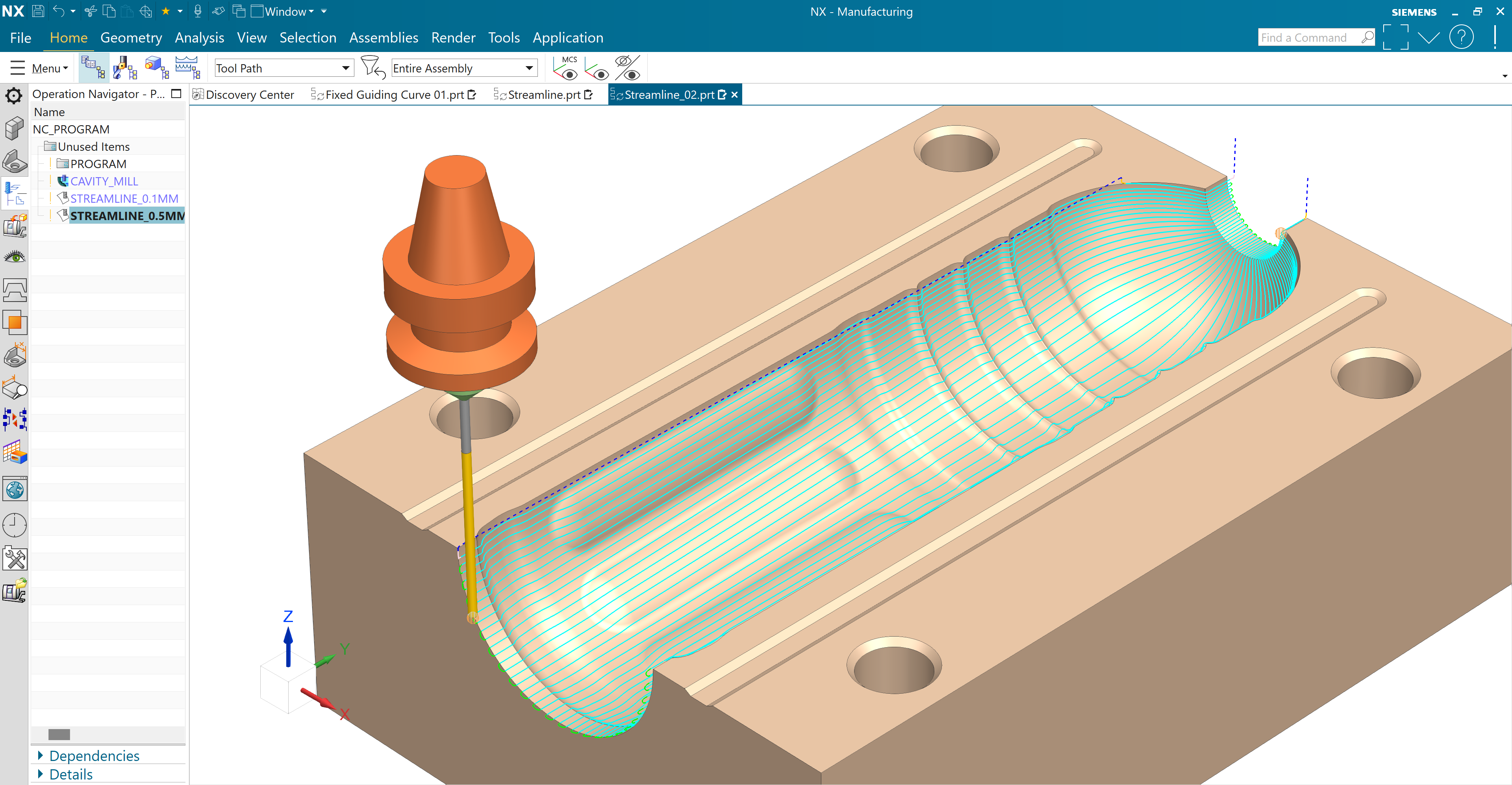Click the Find a Command search field

1308,37
